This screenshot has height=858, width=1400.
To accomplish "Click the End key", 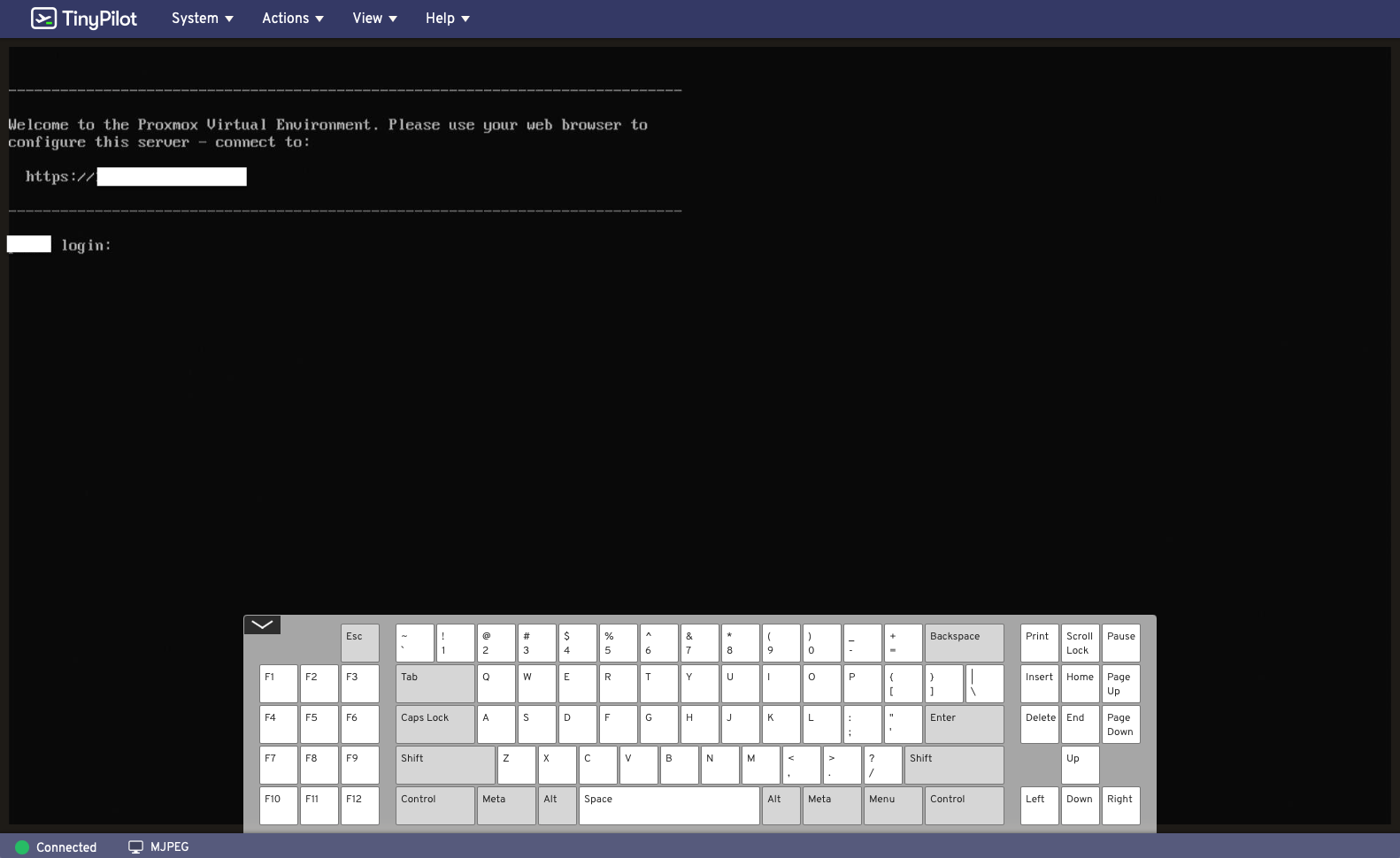I will point(1081,724).
